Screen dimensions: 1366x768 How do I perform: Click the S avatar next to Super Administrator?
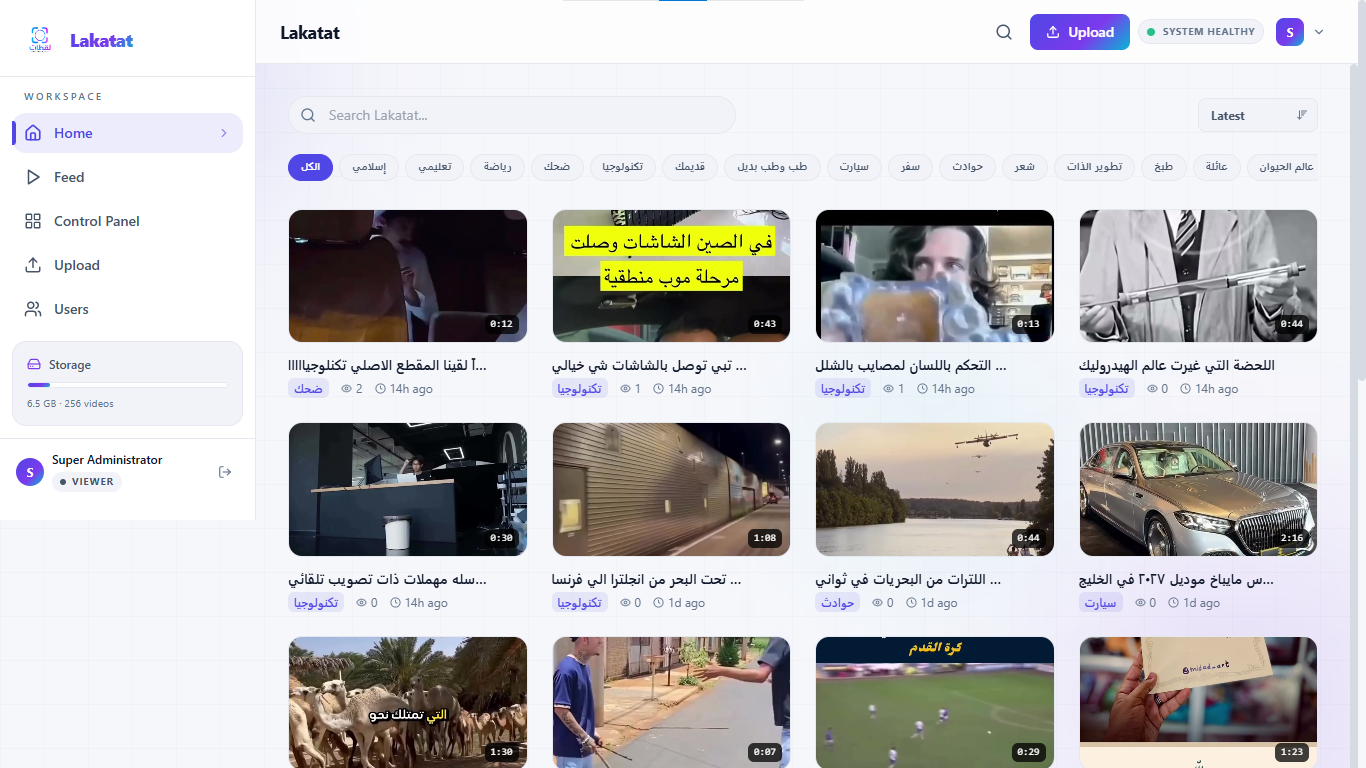(30, 472)
